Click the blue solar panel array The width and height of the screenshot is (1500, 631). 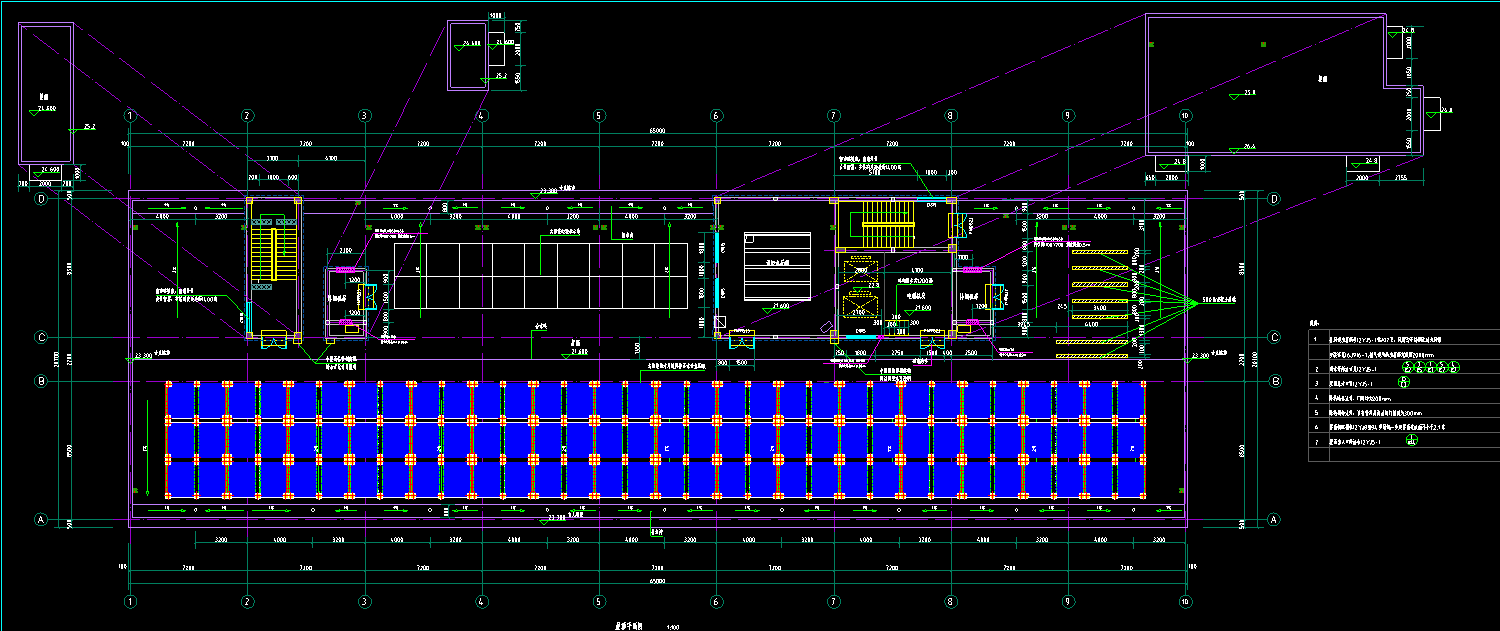tap(656, 440)
